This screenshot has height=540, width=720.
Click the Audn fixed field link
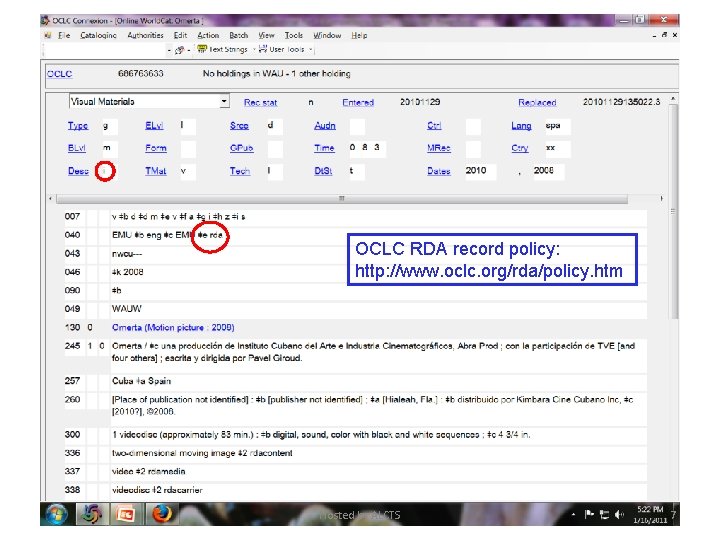[x=325, y=126]
